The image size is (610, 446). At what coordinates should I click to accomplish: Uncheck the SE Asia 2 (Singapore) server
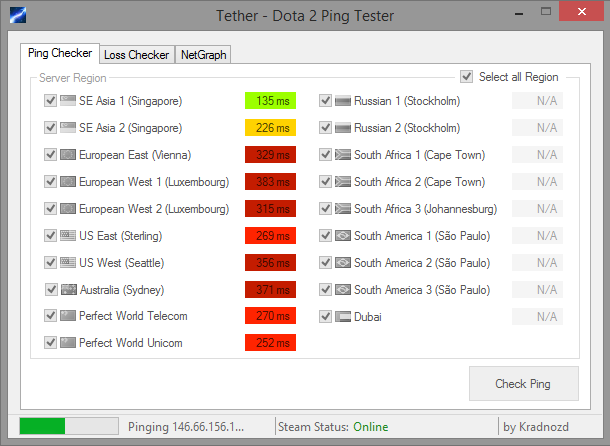pyautogui.click(x=51, y=128)
